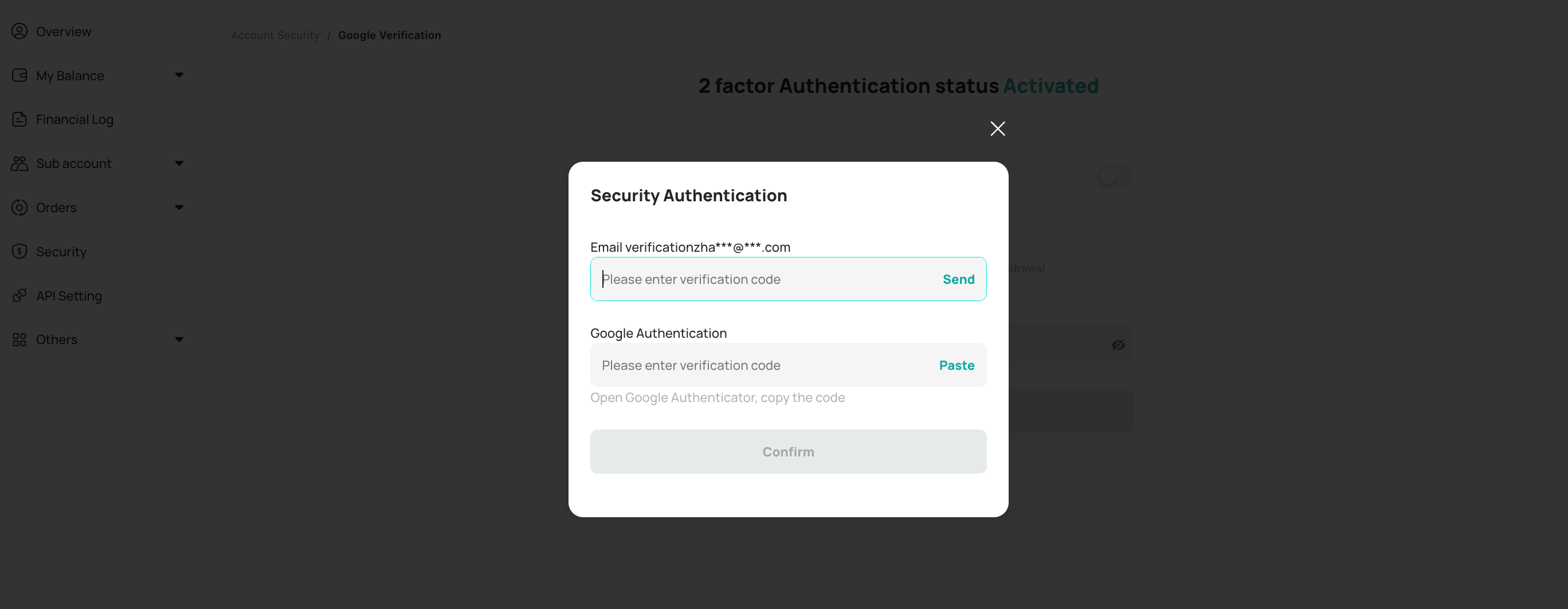Close the Security Authentication dialog
1568x609 pixels.
(x=997, y=128)
